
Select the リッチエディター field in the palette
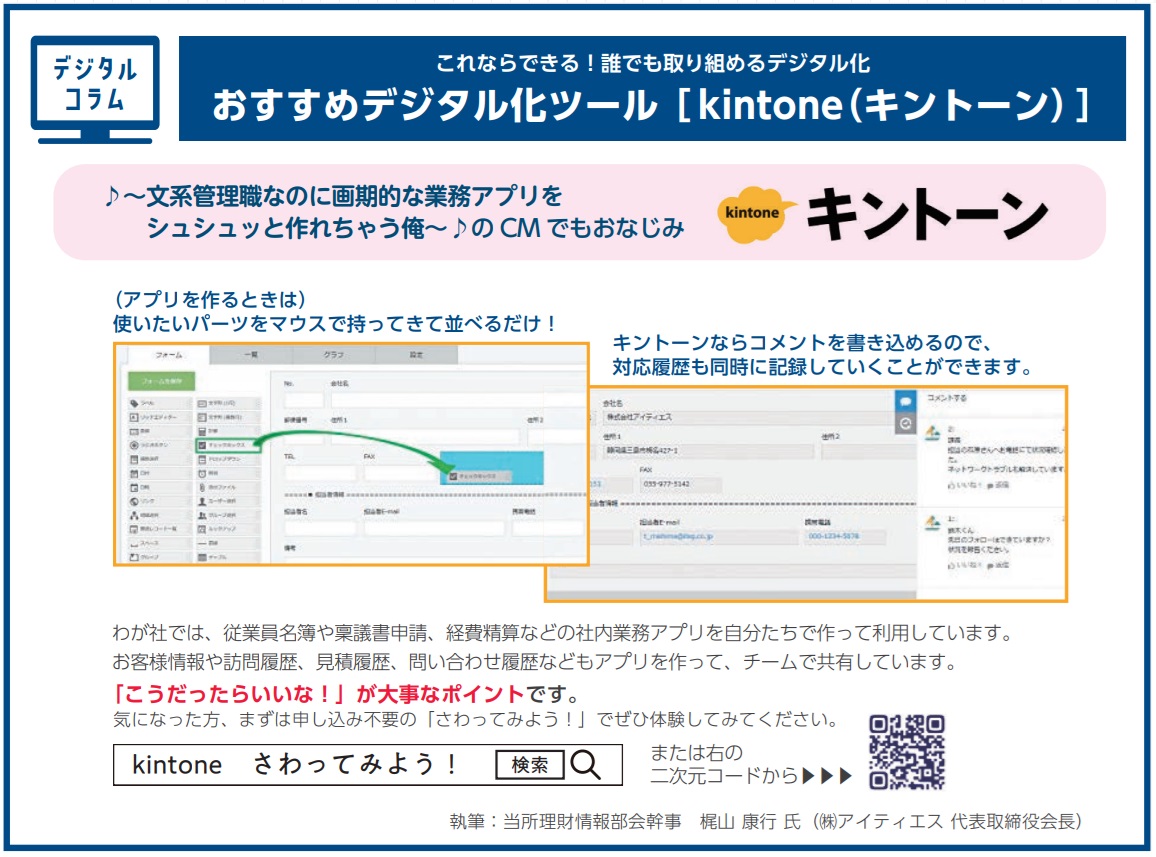coord(159,417)
